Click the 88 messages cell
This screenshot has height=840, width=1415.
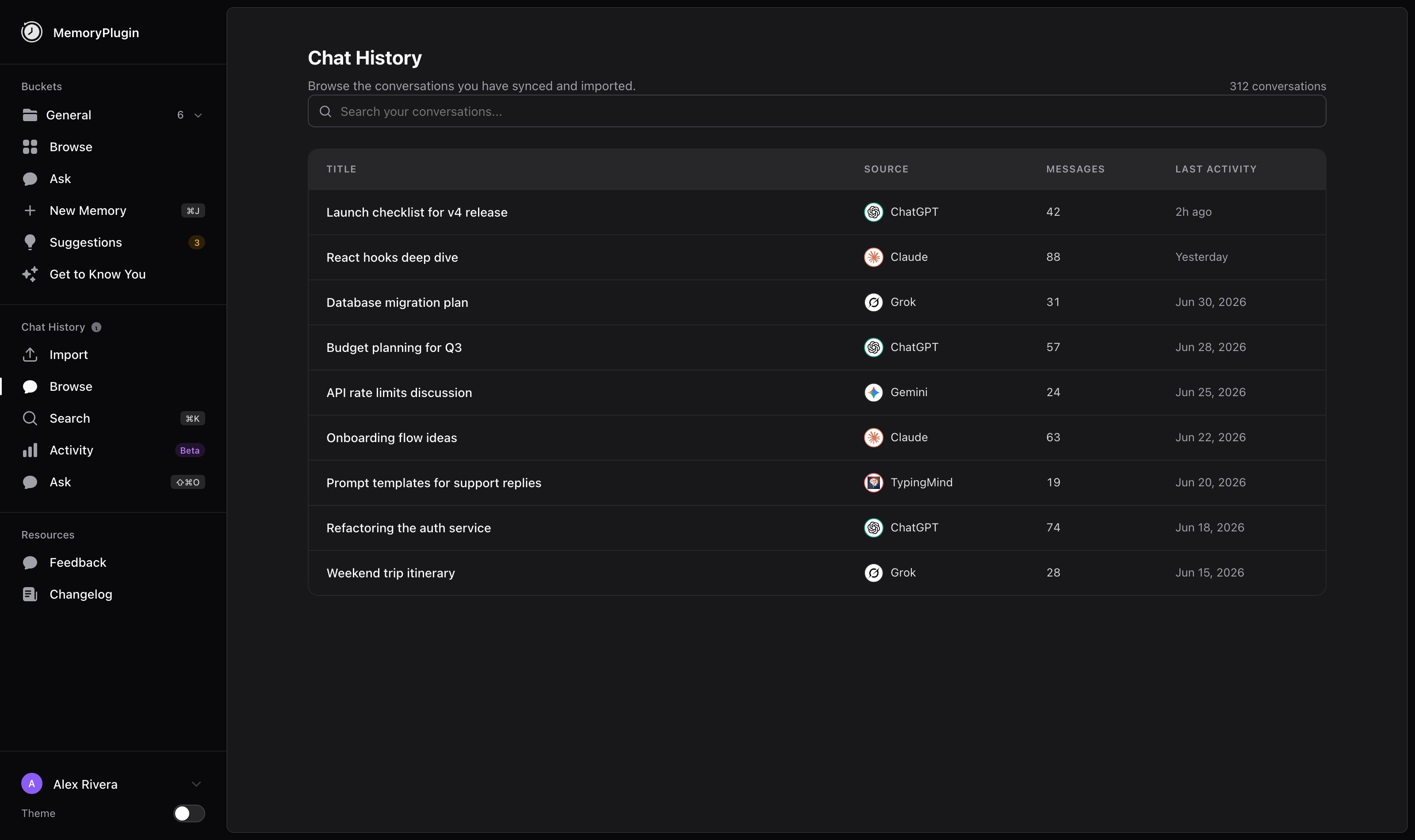pos(1053,257)
